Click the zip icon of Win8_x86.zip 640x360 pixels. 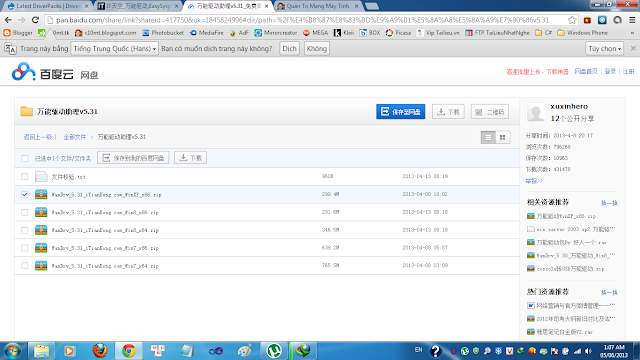pos(41,212)
